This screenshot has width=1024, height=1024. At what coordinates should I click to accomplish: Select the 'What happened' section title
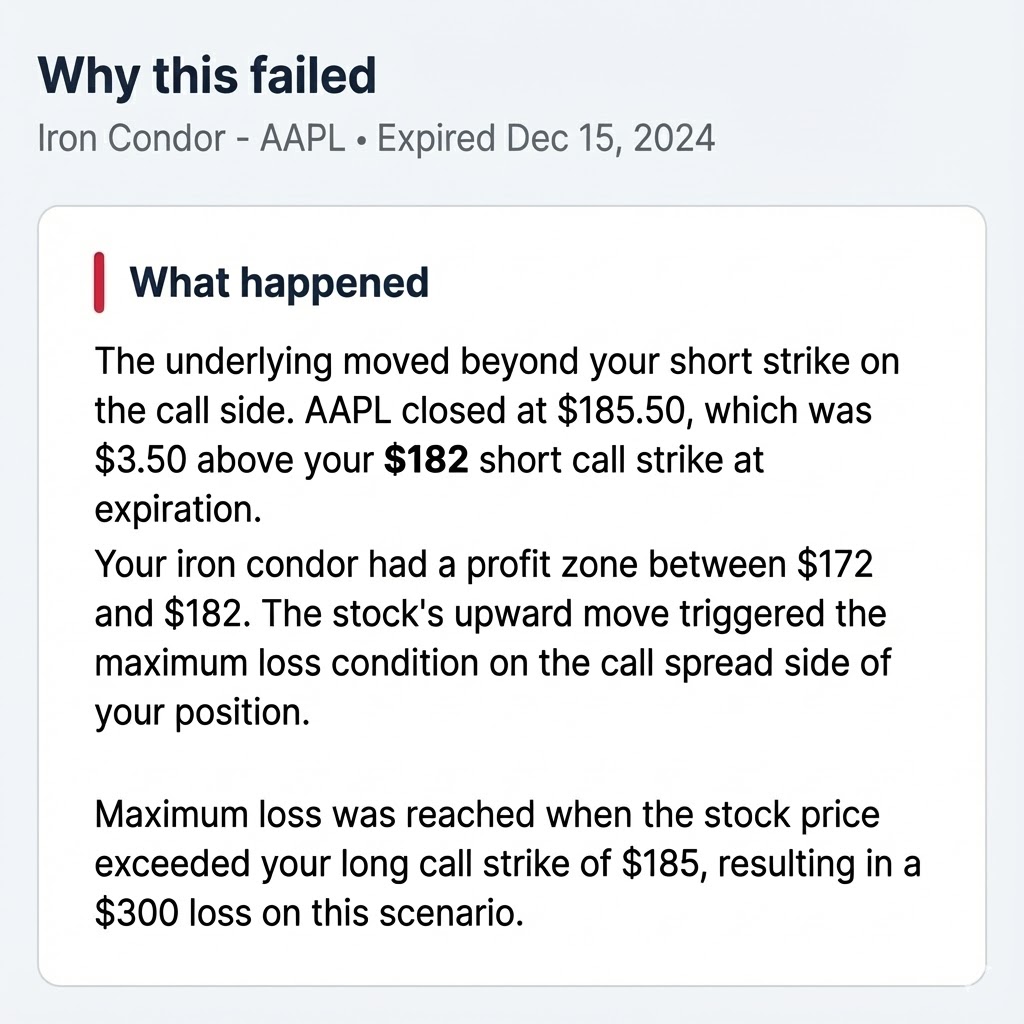279,283
